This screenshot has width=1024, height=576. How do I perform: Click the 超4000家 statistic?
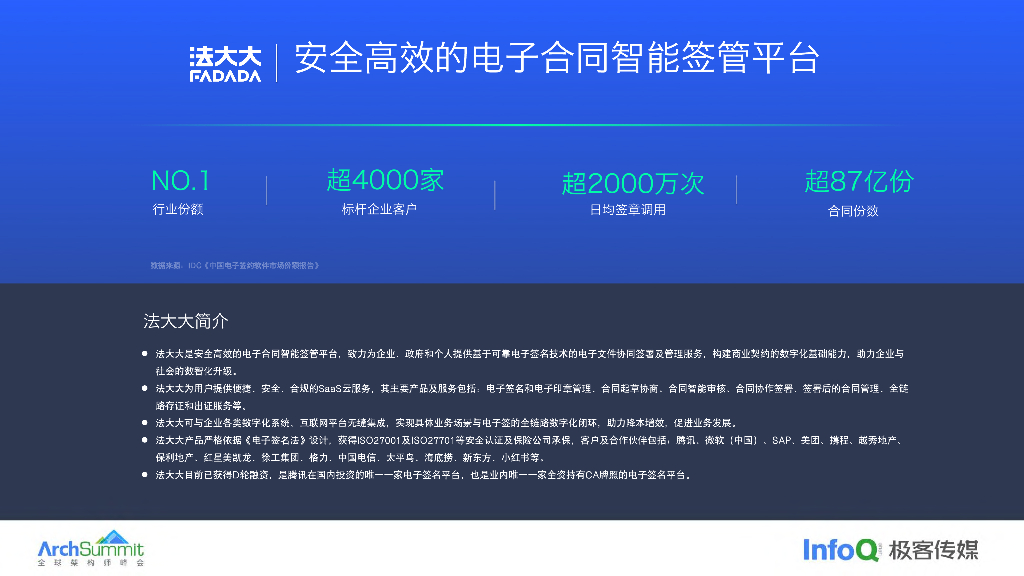[x=385, y=180]
